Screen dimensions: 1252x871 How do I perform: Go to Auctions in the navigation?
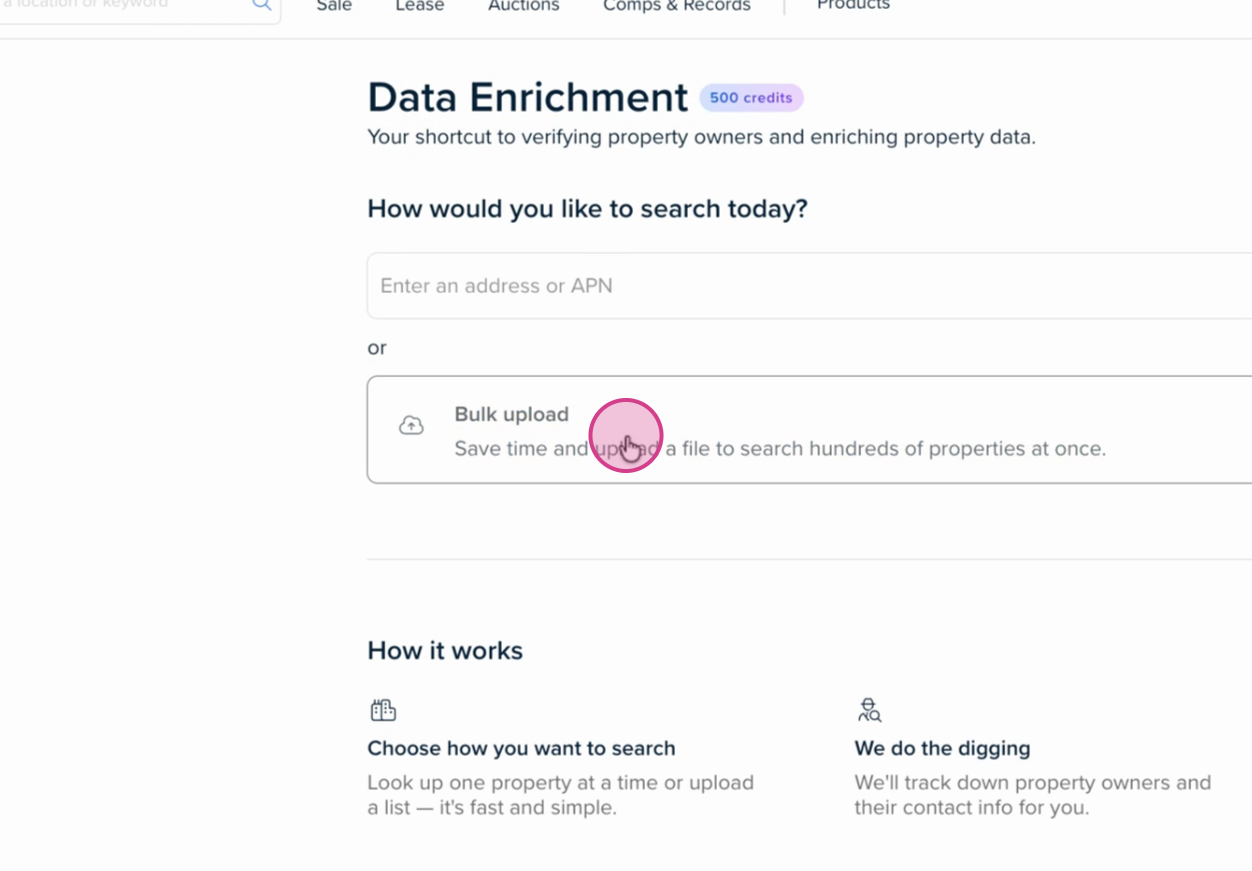[x=523, y=6]
